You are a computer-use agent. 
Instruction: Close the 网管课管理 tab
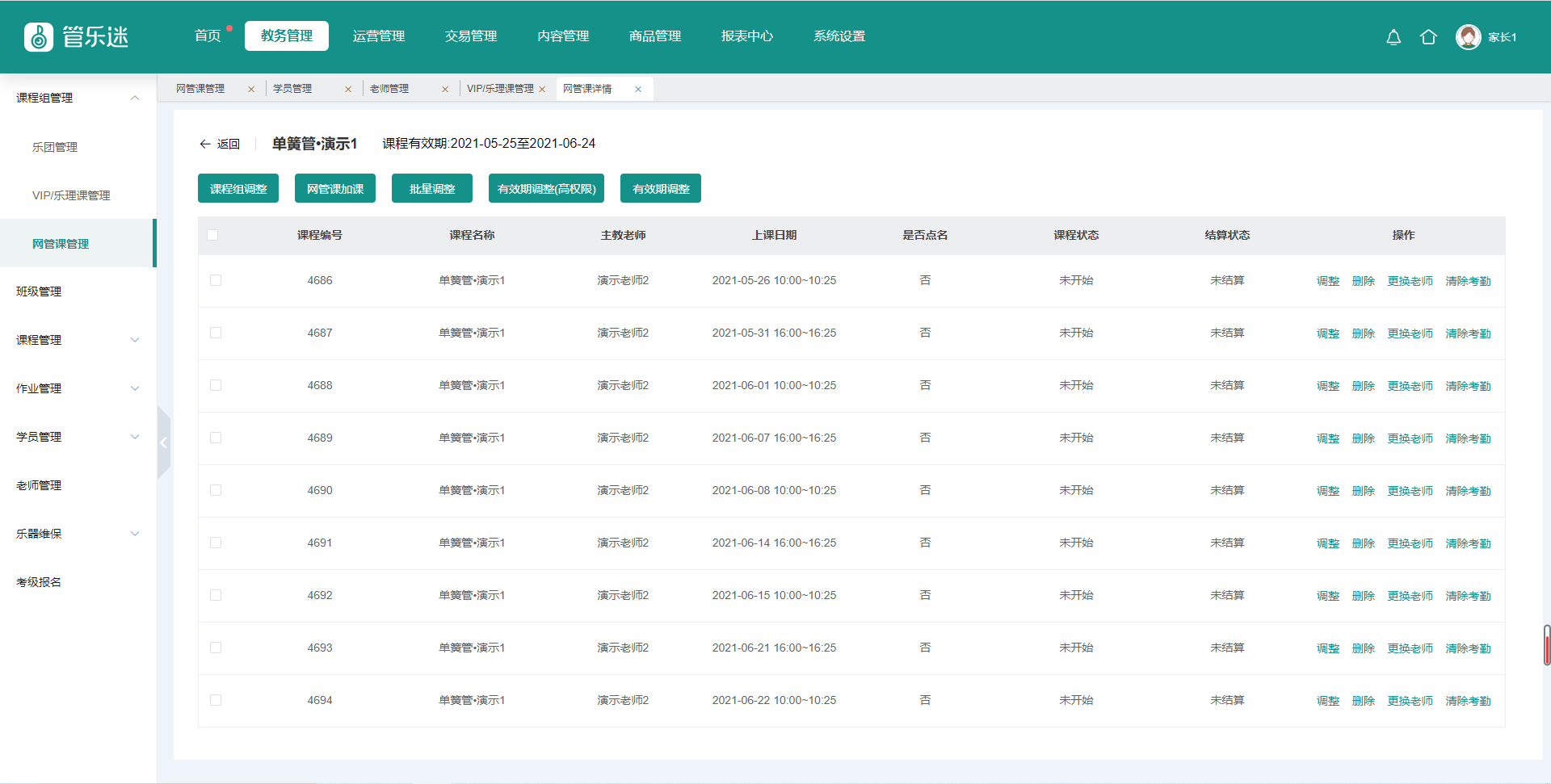[x=251, y=89]
